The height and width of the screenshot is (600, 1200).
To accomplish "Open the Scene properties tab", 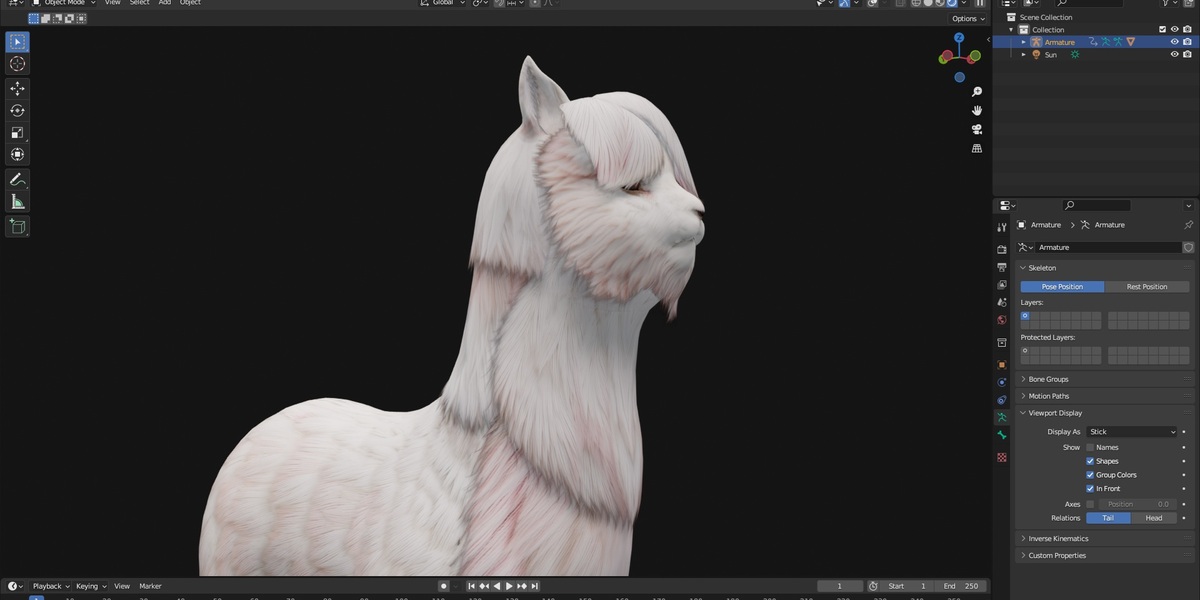I will click(1002, 302).
